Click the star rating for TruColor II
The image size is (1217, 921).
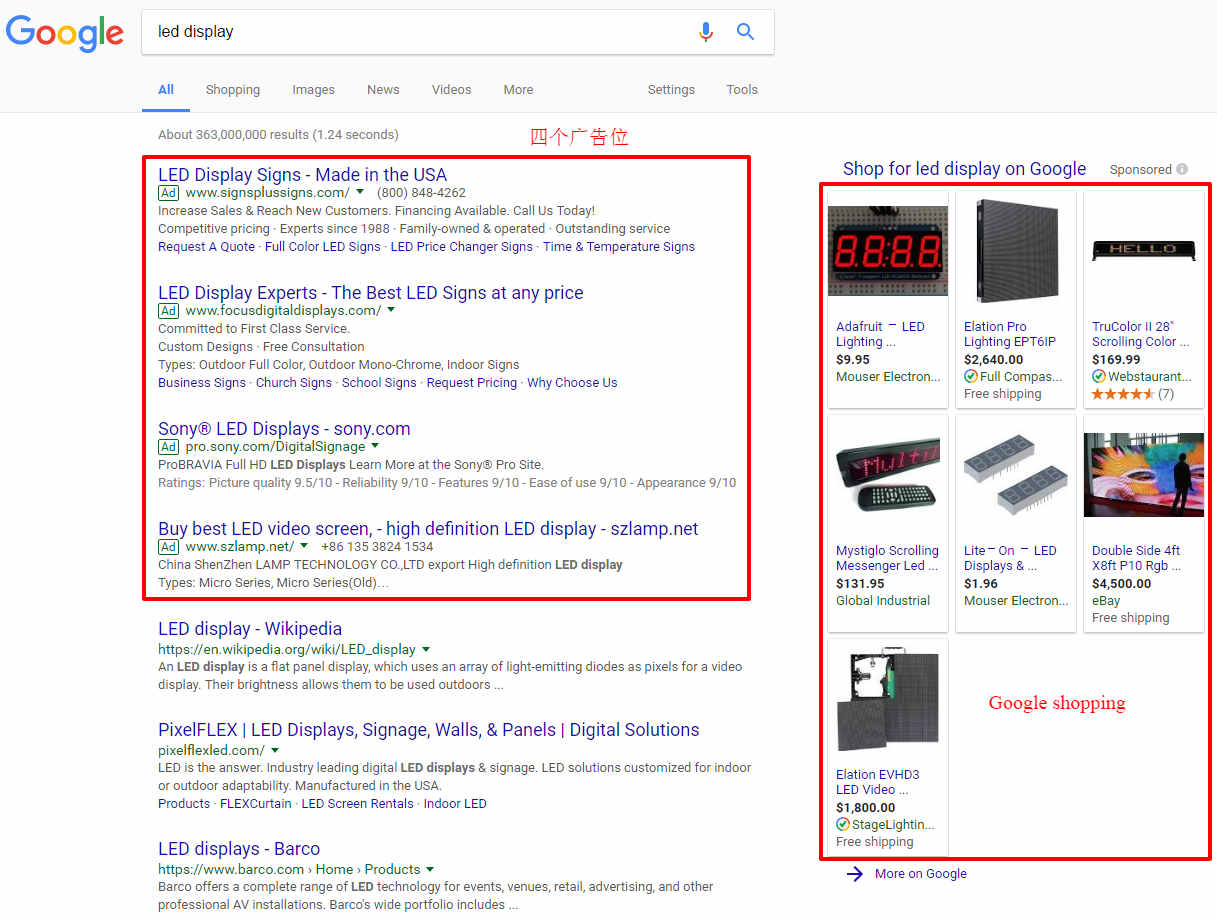(1123, 394)
